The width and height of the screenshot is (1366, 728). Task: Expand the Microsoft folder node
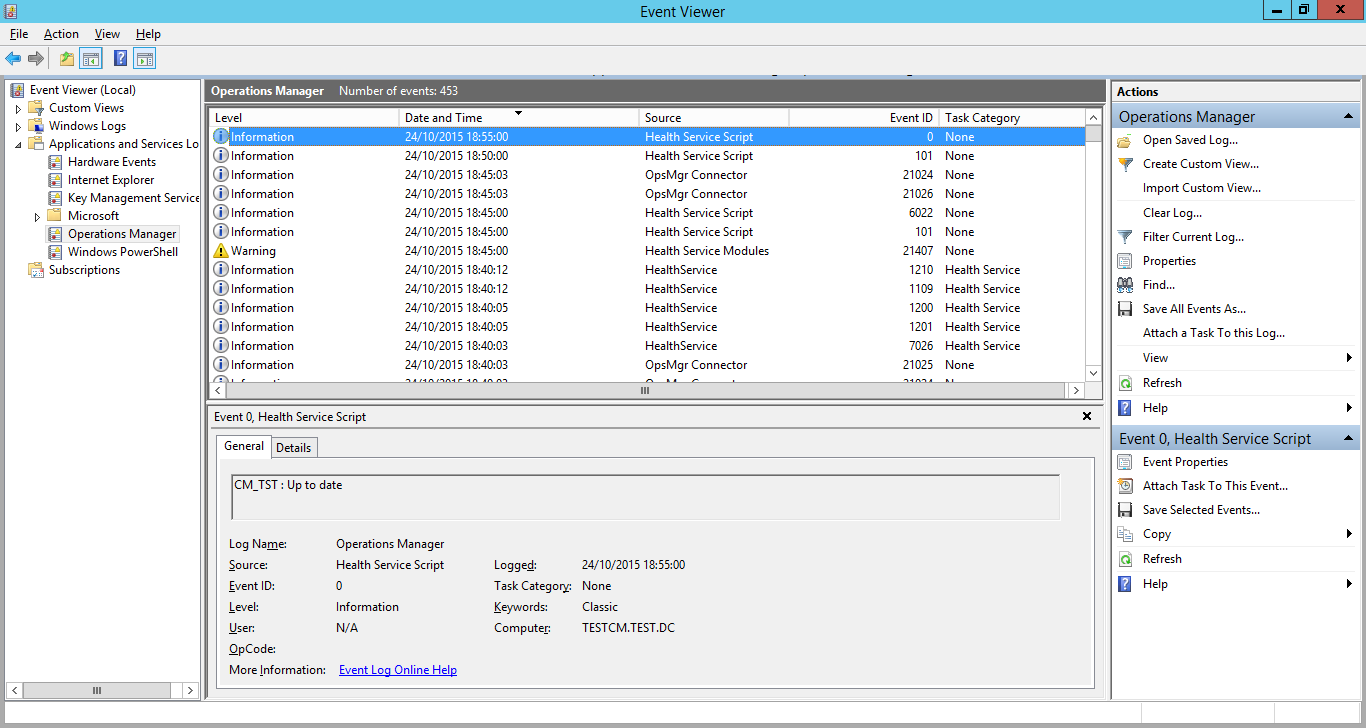[x=37, y=216]
